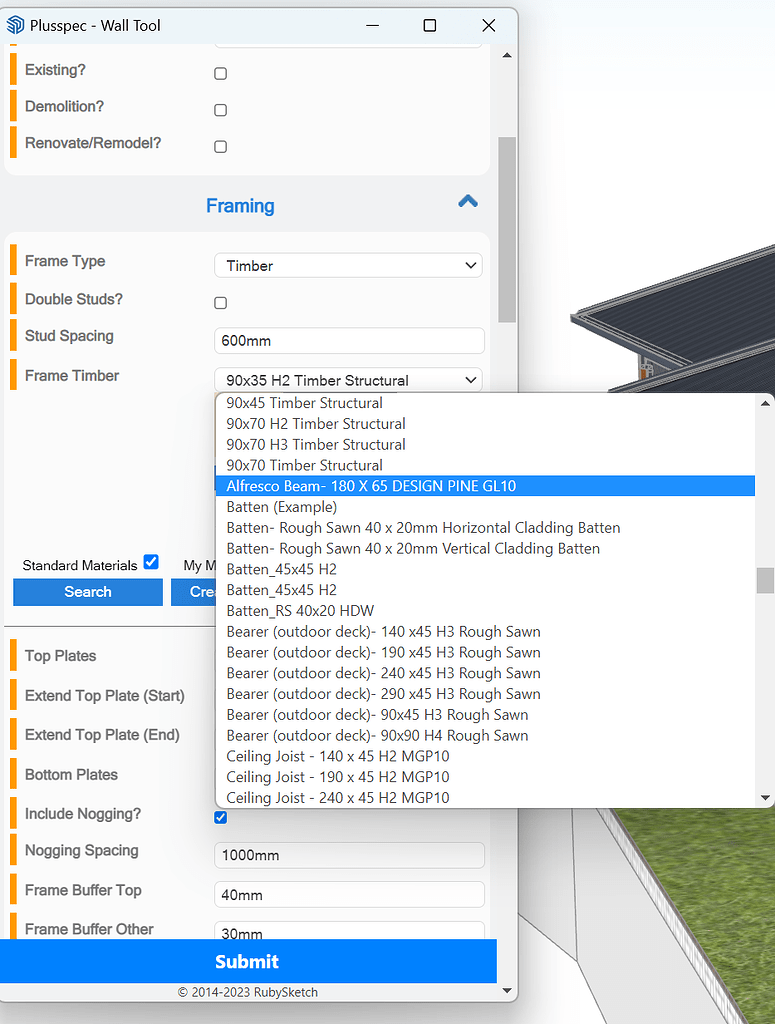Image resolution: width=775 pixels, height=1024 pixels.
Task: Enable the Demolition? checkbox
Action: pos(221,110)
